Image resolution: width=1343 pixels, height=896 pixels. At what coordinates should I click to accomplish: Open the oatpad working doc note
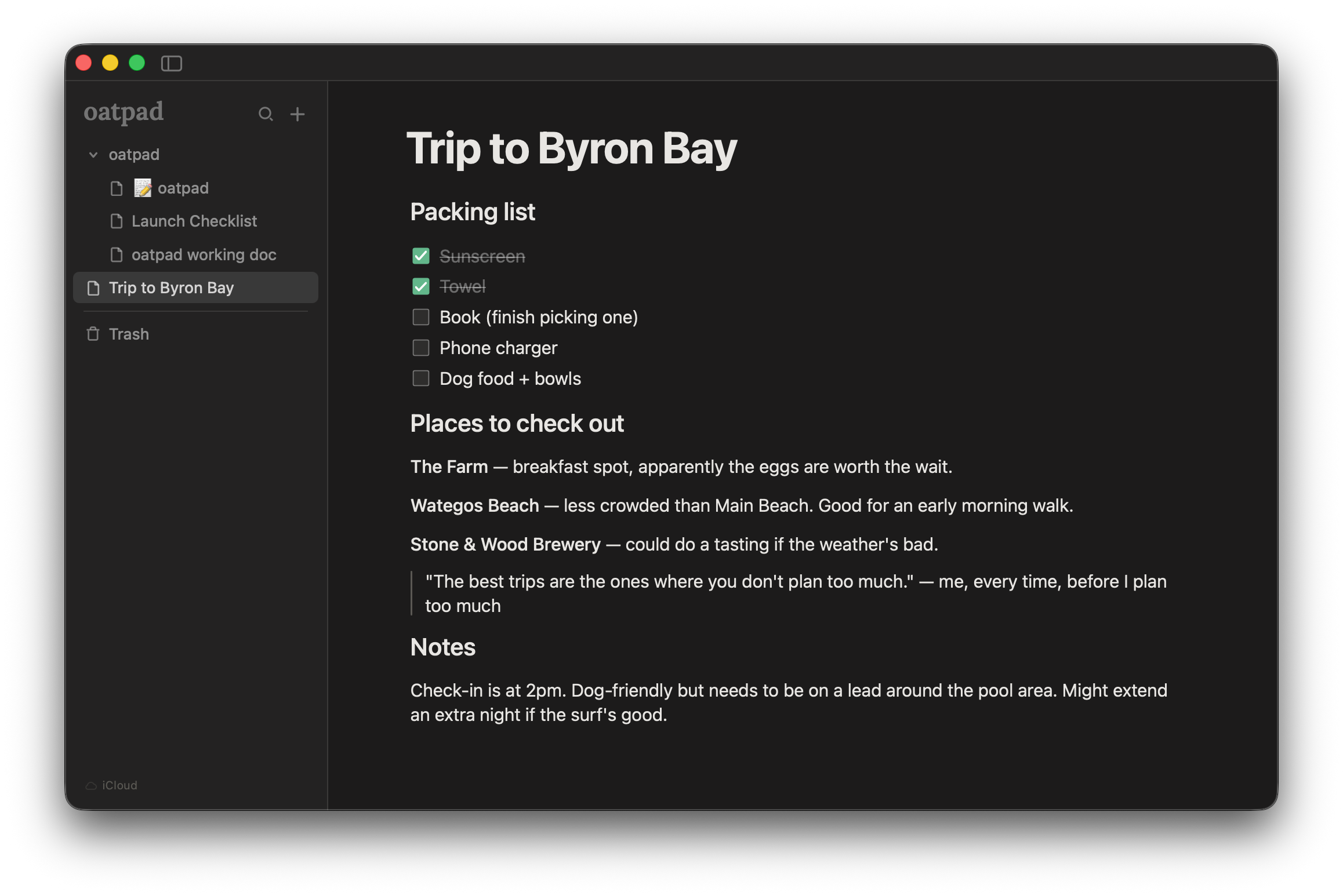coord(203,254)
